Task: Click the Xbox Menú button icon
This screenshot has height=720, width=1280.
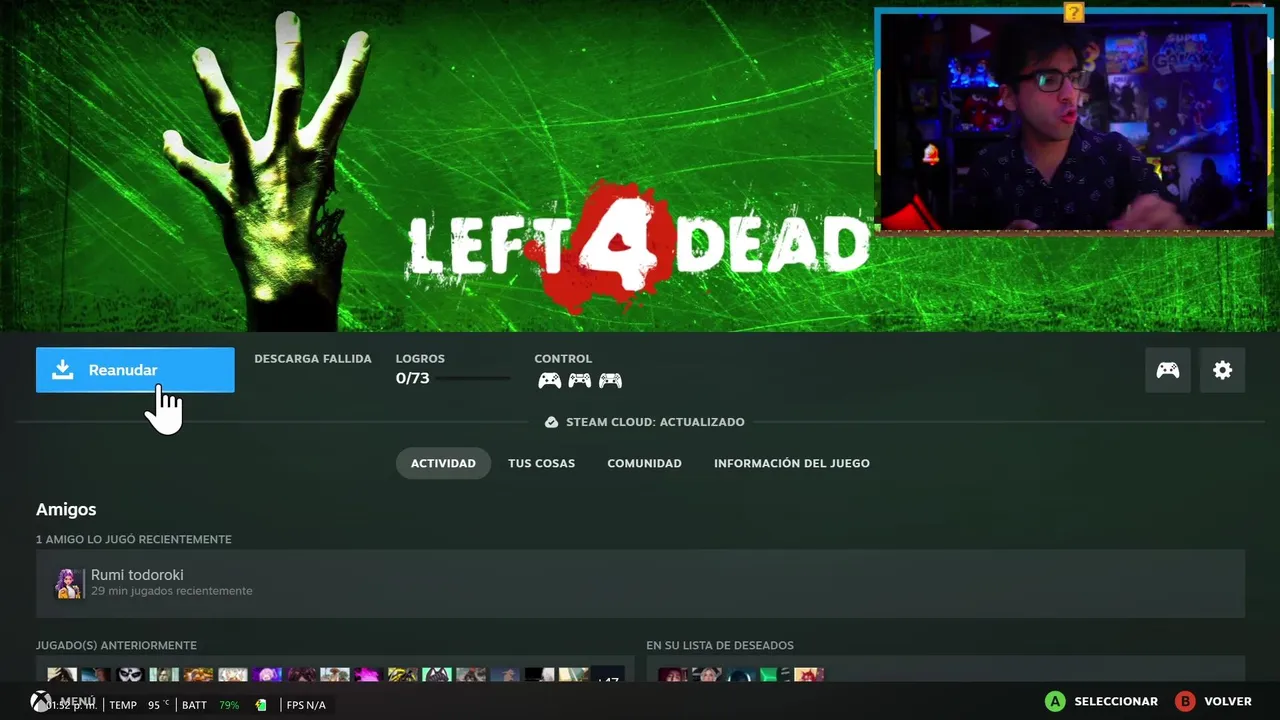Action: (x=41, y=702)
